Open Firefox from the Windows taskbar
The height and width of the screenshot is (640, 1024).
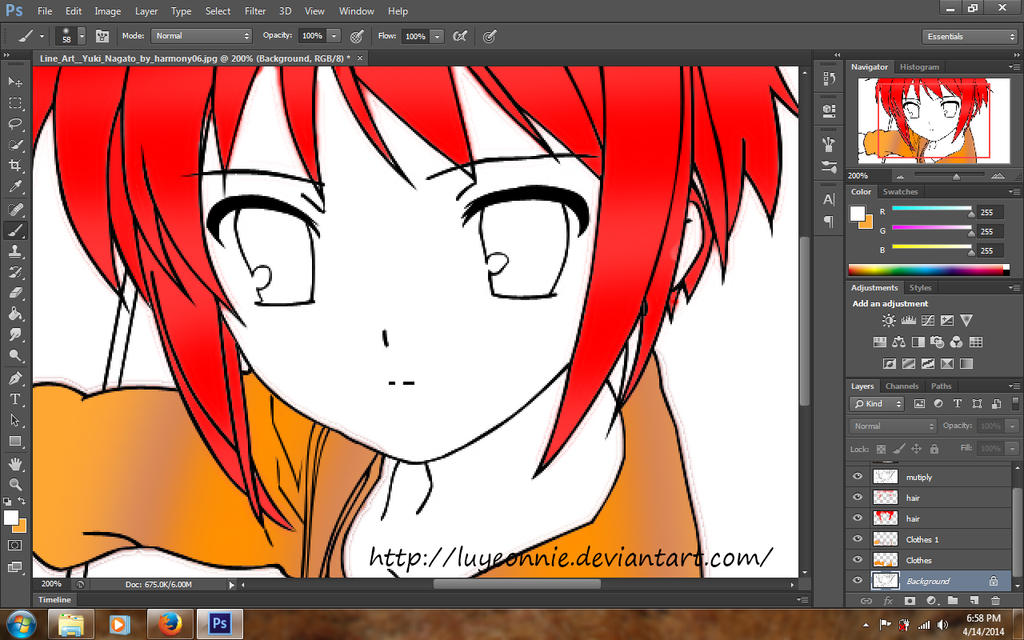coord(166,624)
